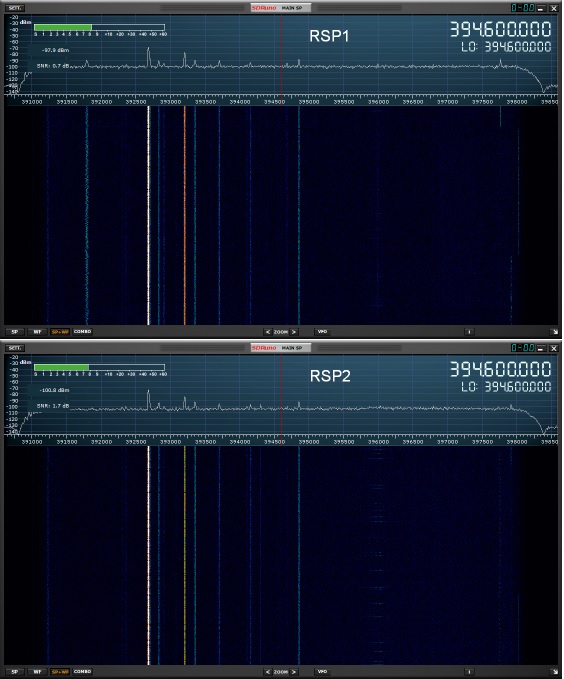Click VFO button in RSP2 window
The height and width of the screenshot is (679, 564).
(x=322, y=672)
